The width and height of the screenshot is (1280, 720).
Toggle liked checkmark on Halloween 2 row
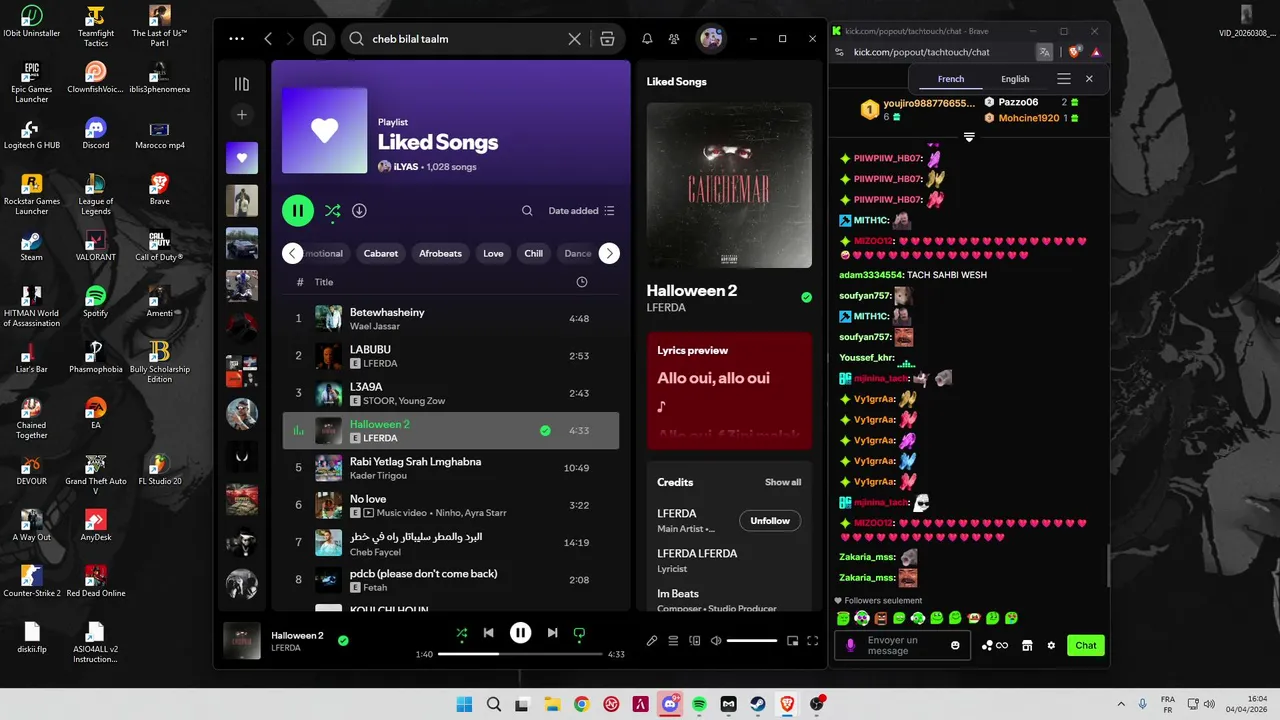(x=545, y=431)
